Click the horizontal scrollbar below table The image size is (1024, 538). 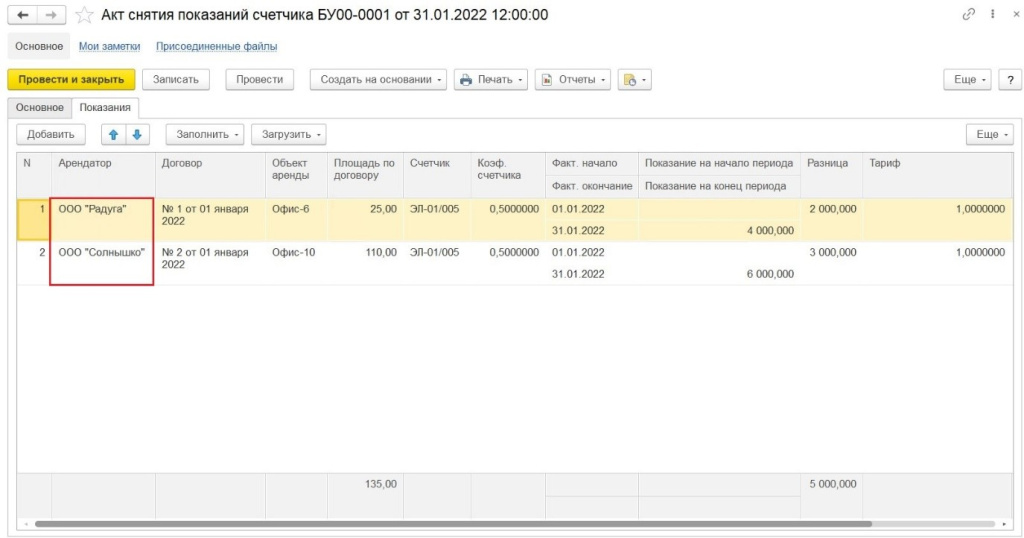pos(450,524)
